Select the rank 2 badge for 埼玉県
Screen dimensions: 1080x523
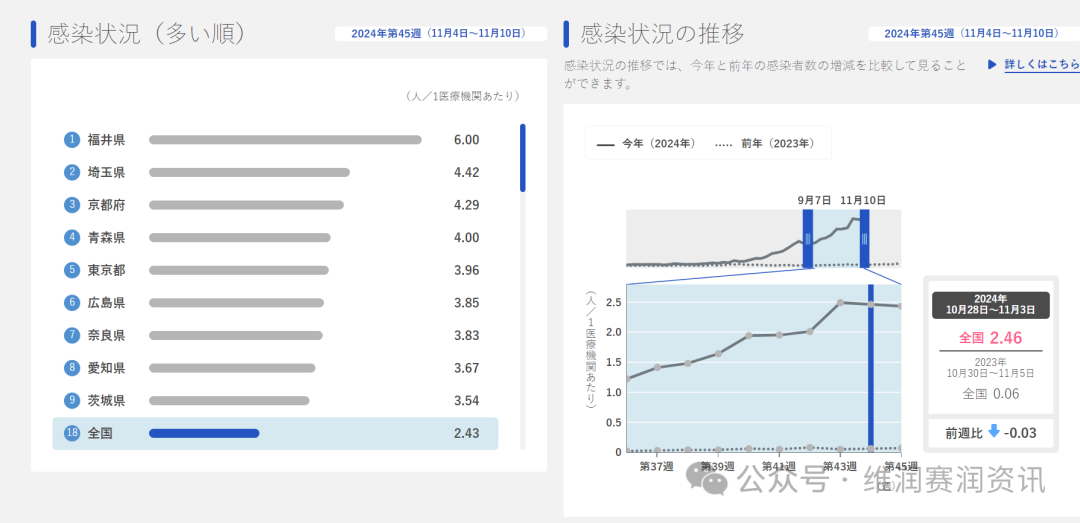coord(72,172)
